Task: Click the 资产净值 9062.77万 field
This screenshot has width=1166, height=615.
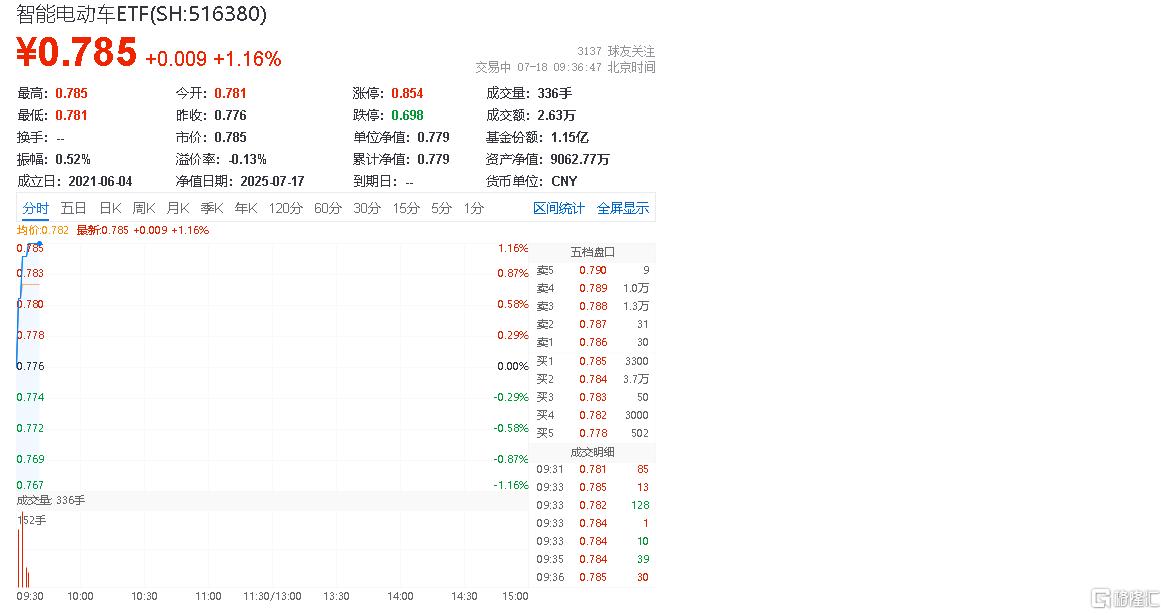Action: (548, 159)
